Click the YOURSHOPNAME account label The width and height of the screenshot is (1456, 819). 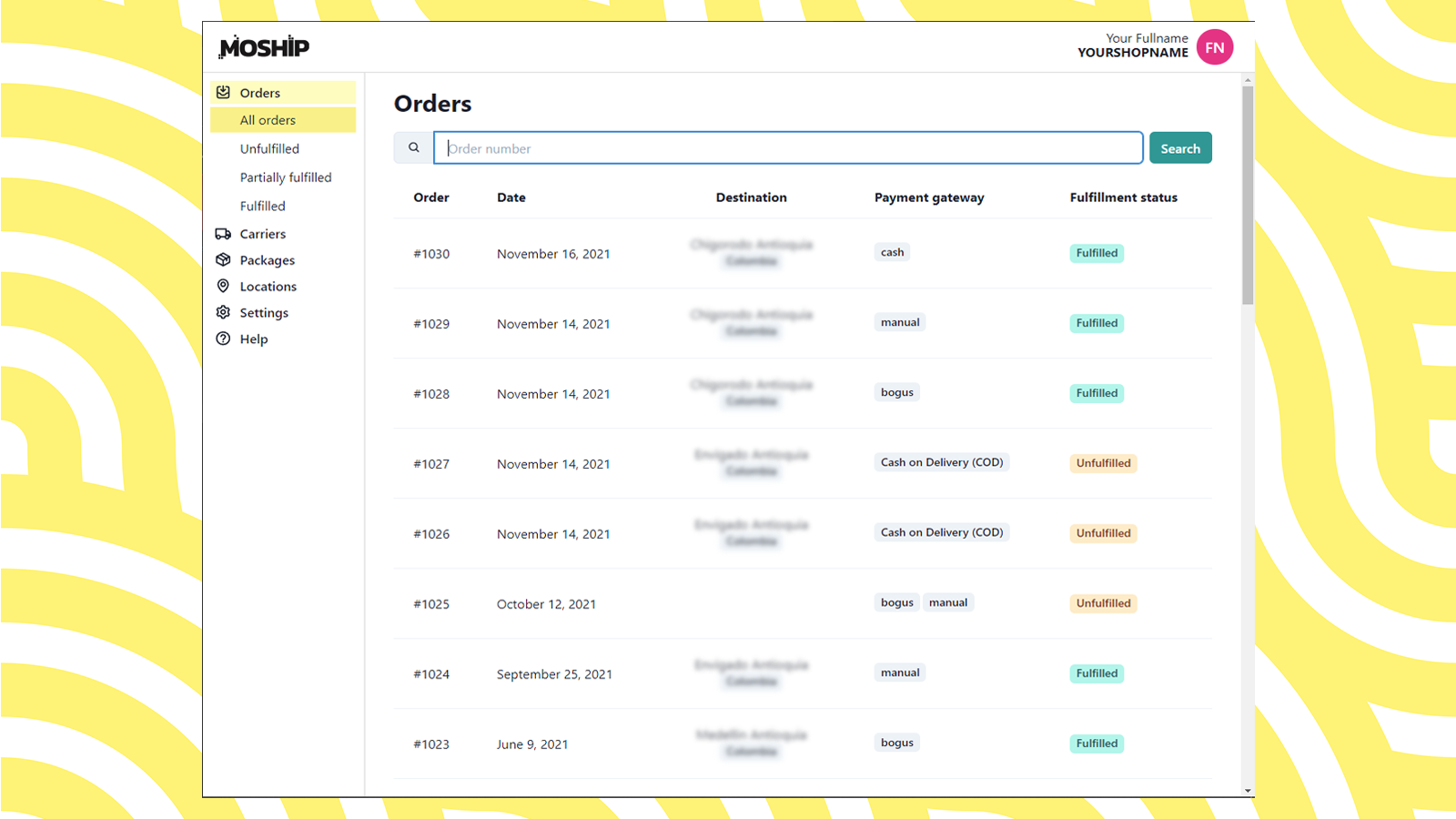pos(1133,53)
